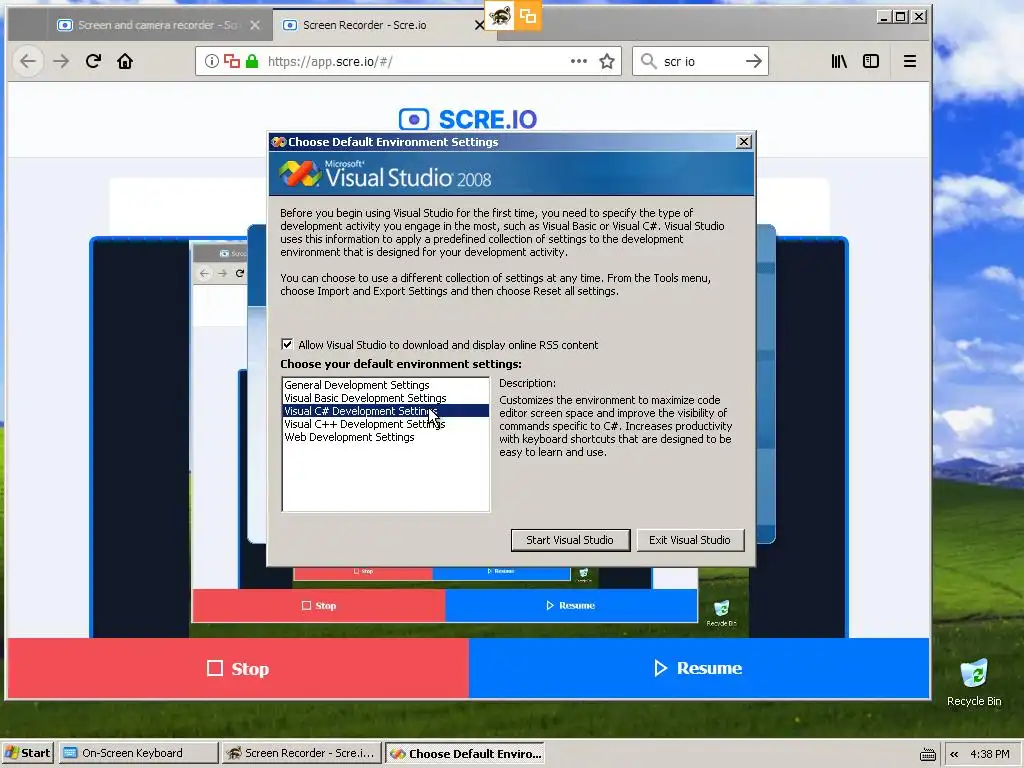Submit the search with the arrow icon
The height and width of the screenshot is (768, 1024).
click(x=754, y=61)
